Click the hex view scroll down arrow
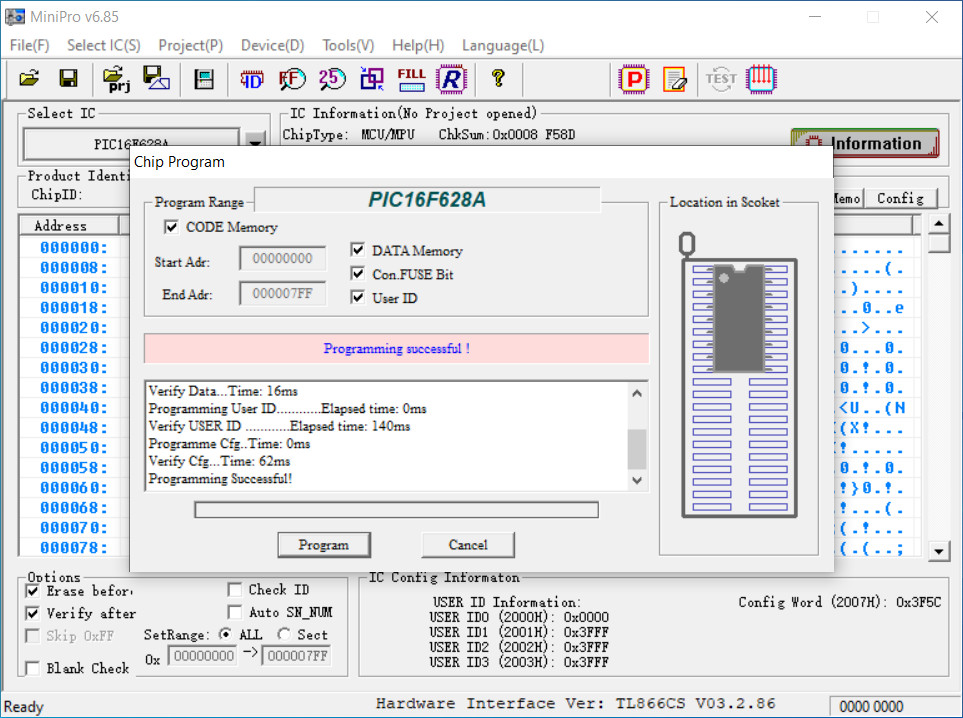 (x=938, y=551)
